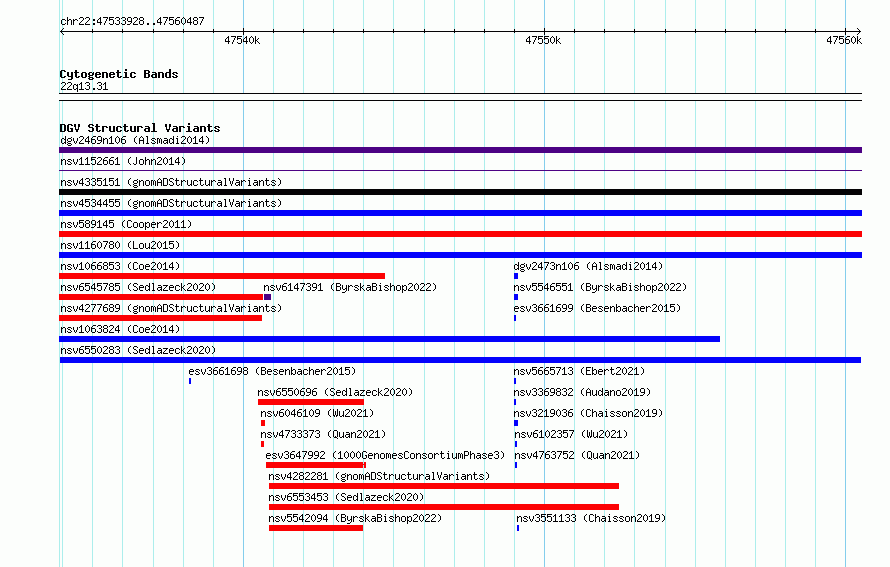
Task: Select nsv6545785 (Sedlazeck2020) label
Action: [x=138, y=287]
